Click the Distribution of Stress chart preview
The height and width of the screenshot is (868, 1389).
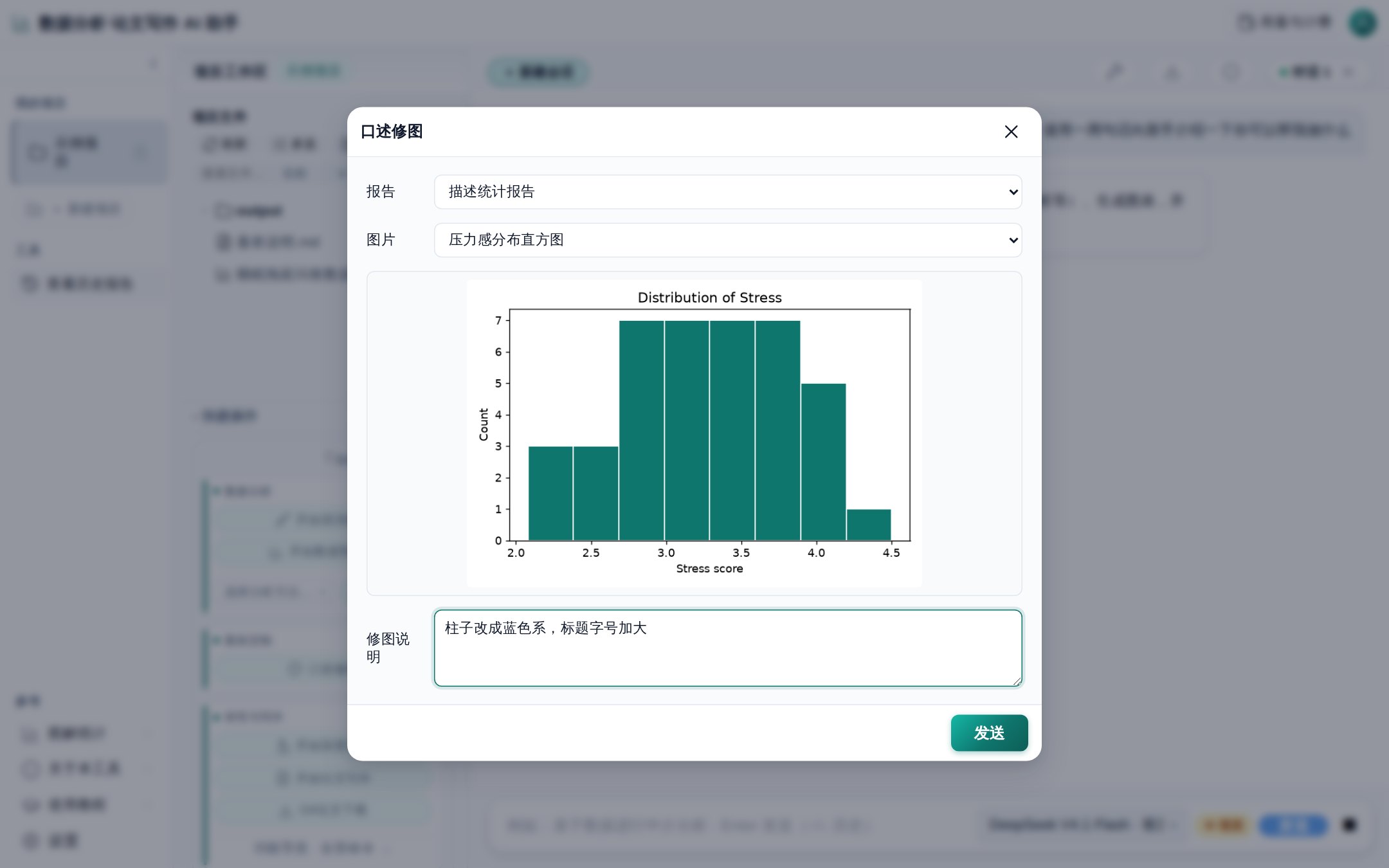(x=694, y=433)
